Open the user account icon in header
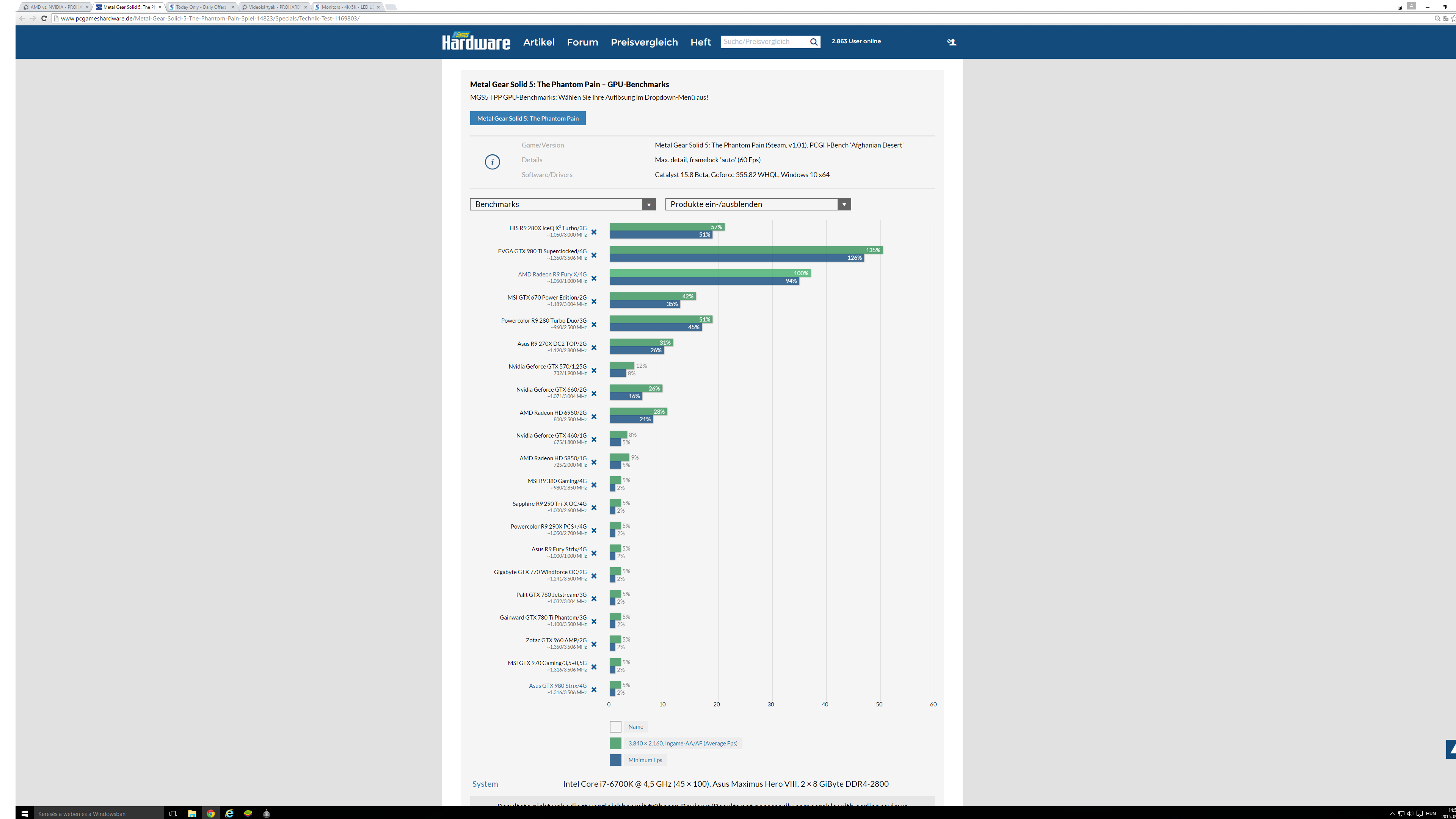Viewport: 1456px width, 819px height. [952, 42]
